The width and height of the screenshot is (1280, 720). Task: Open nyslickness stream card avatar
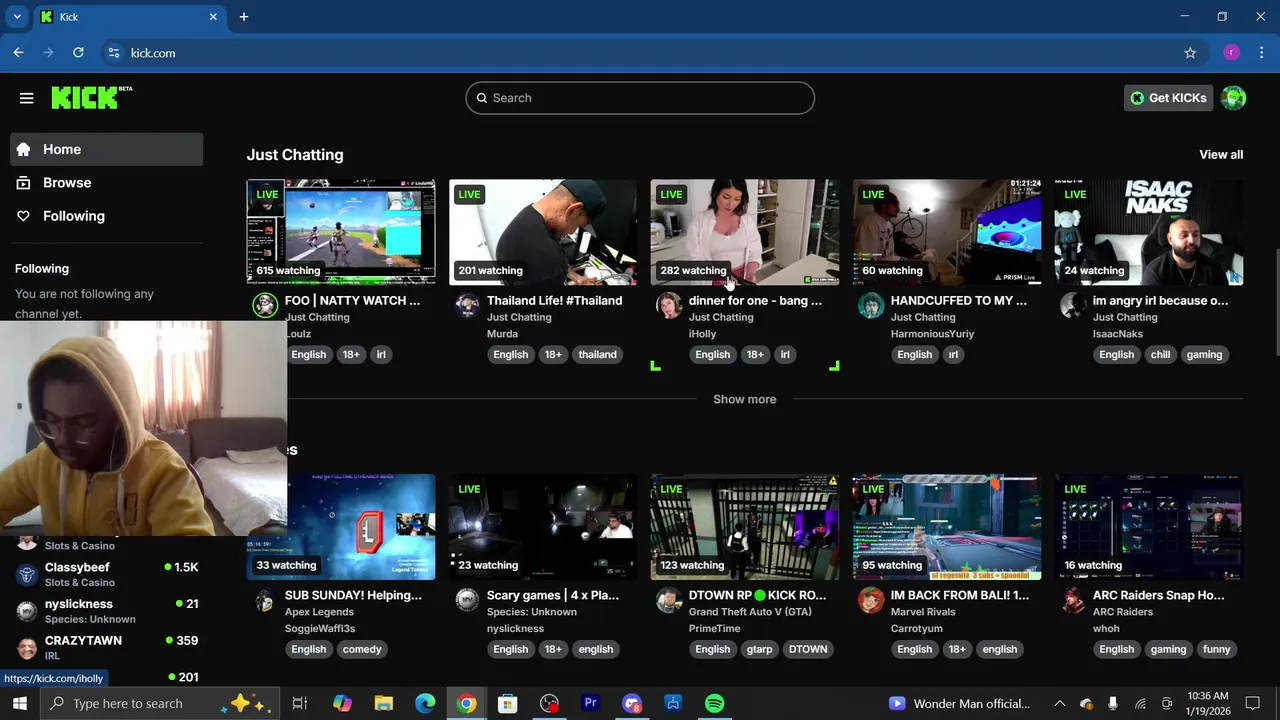pyautogui.click(x=467, y=600)
